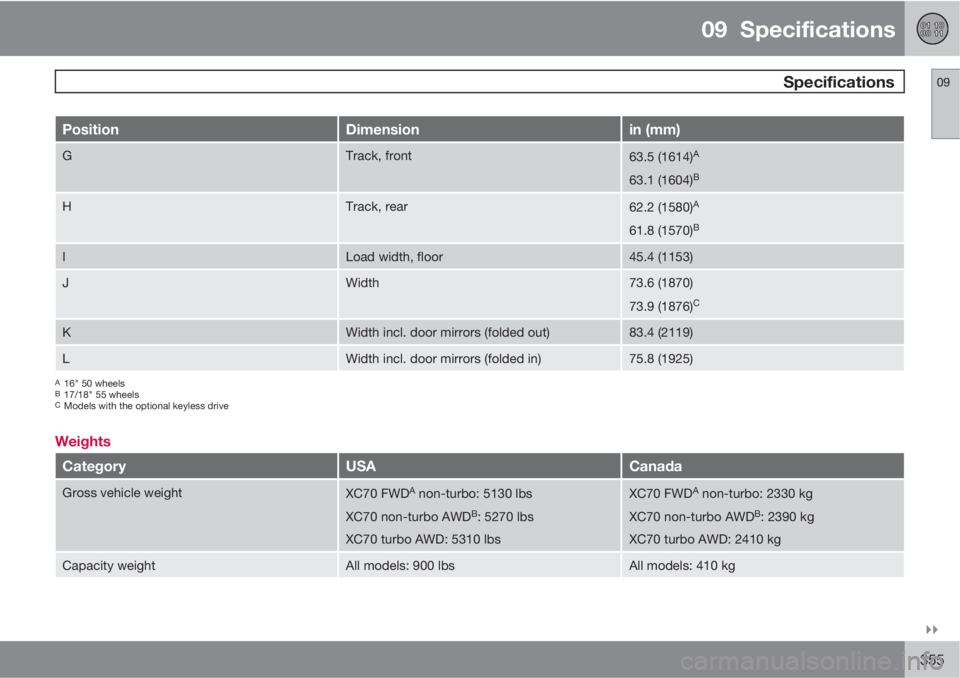Select position cell 'J'
Image resolution: width=960 pixels, height=678 pixels.
pyautogui.click(x=196, y=294)
